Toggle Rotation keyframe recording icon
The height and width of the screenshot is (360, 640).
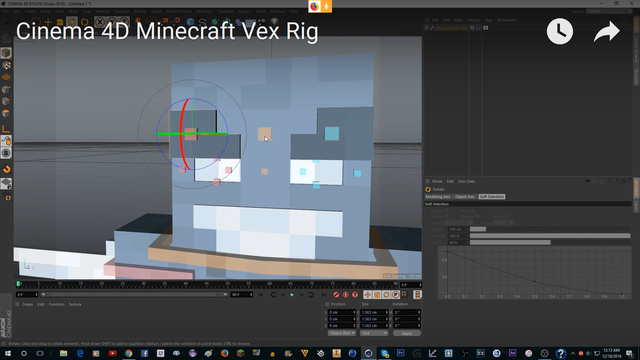tap(386, 295)
